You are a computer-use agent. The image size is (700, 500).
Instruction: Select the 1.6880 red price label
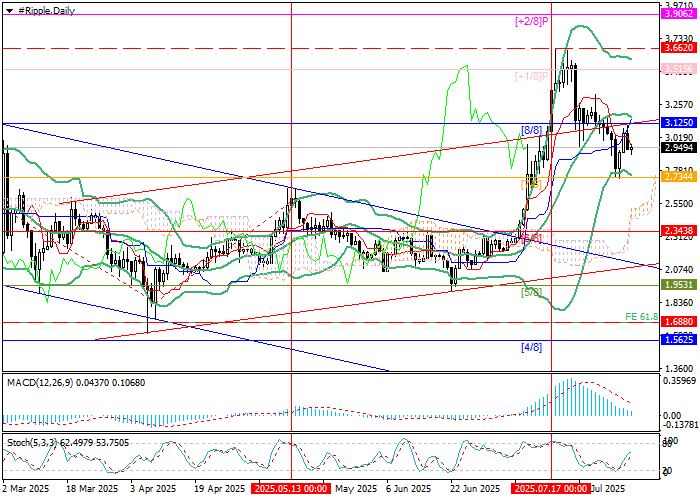679,322
